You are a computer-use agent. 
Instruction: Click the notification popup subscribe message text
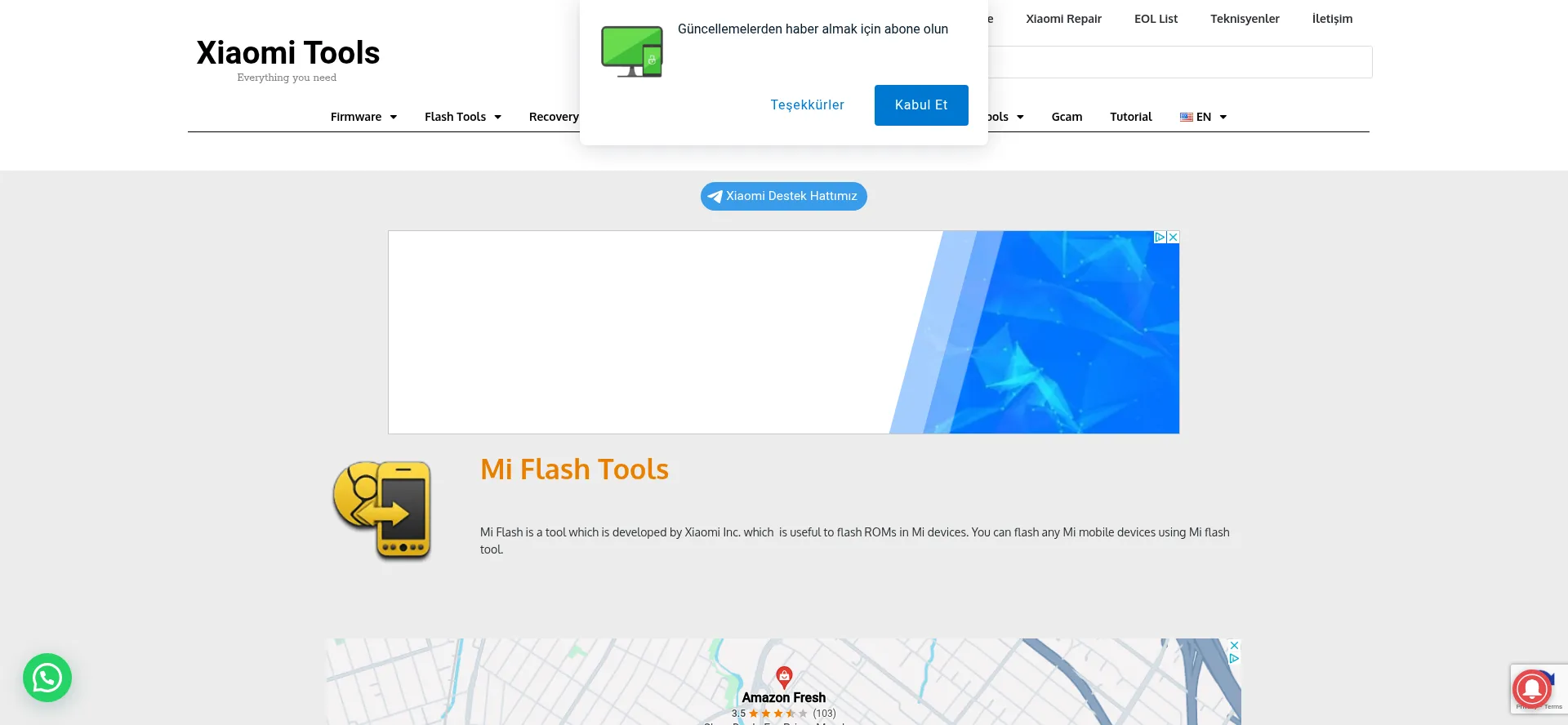point(813,29)
